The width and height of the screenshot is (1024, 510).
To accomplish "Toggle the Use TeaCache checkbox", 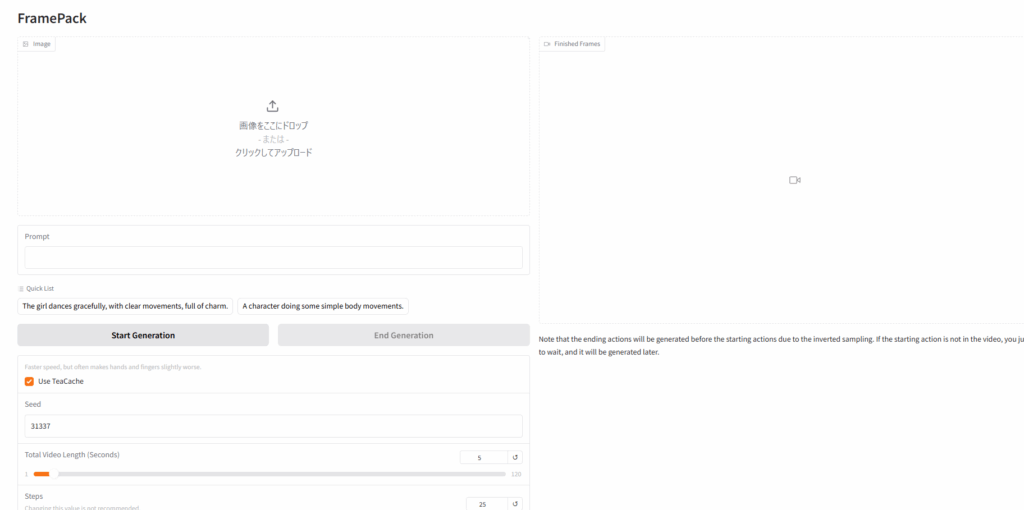I will coord(29,381).
